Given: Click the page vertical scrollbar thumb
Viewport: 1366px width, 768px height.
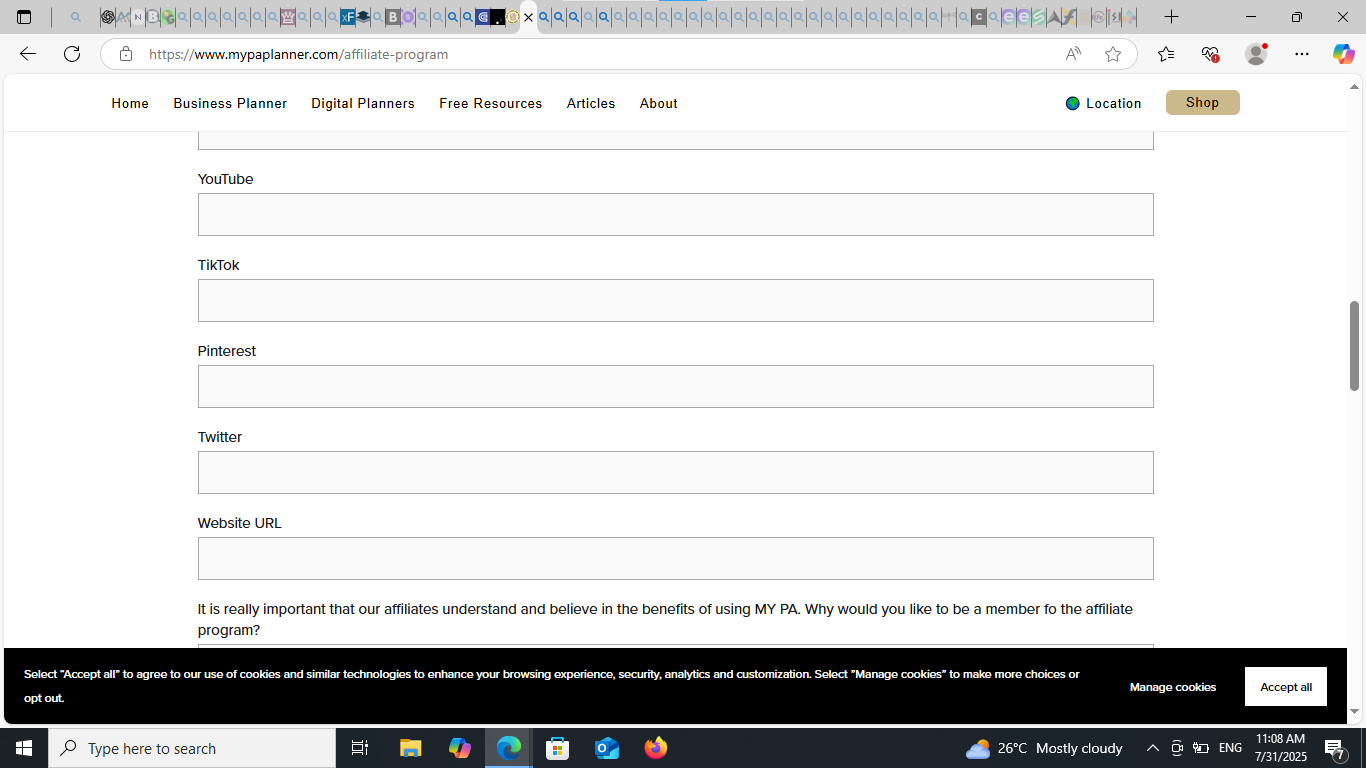Looking at the screenshot, I should [1355, 345].
